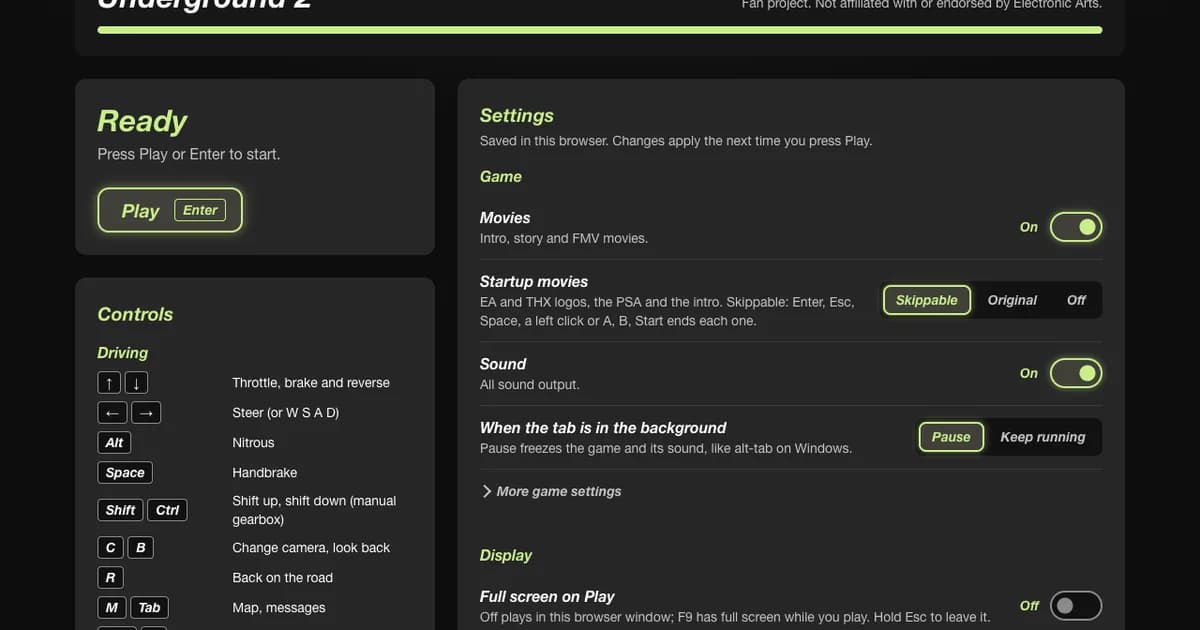
Task: Click the 'Throttle, brake and reverse' text
Action: [x=311, y=383]
